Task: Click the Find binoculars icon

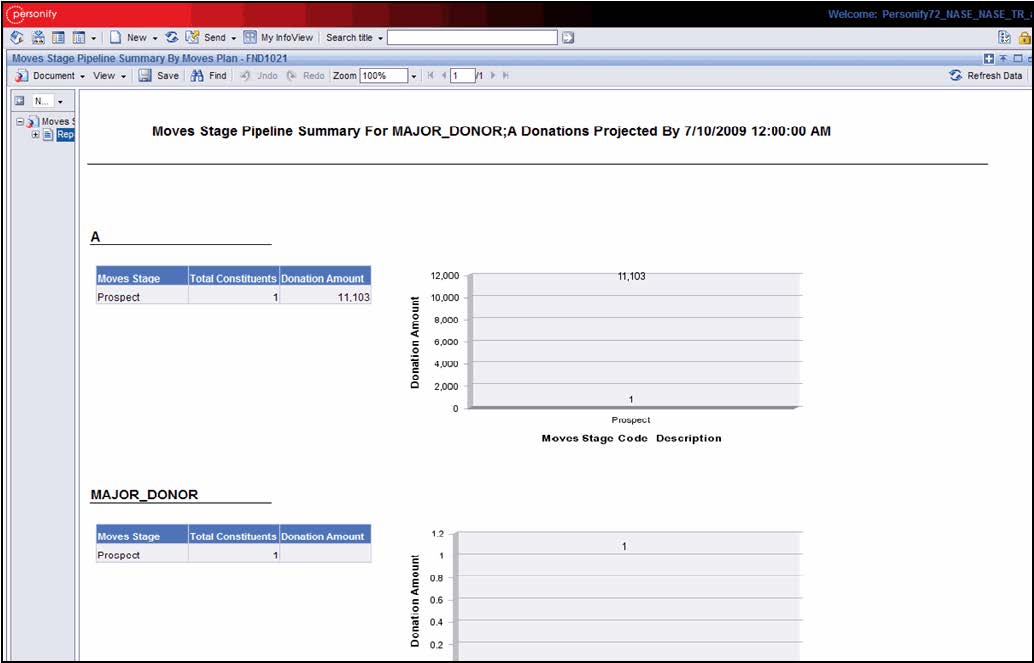Action: click(197, 76)
